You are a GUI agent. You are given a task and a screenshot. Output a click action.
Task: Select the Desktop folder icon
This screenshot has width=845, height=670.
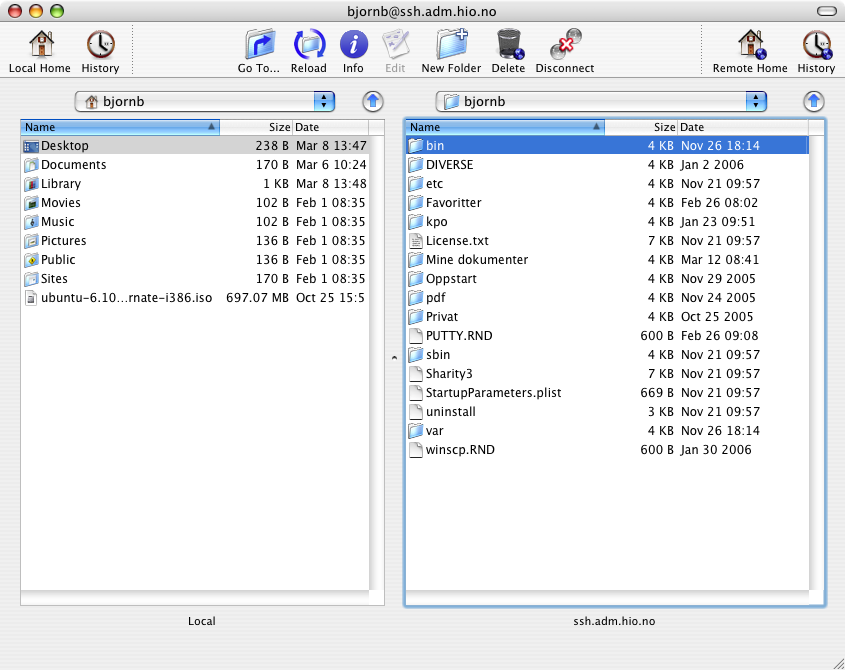(31, 146)
